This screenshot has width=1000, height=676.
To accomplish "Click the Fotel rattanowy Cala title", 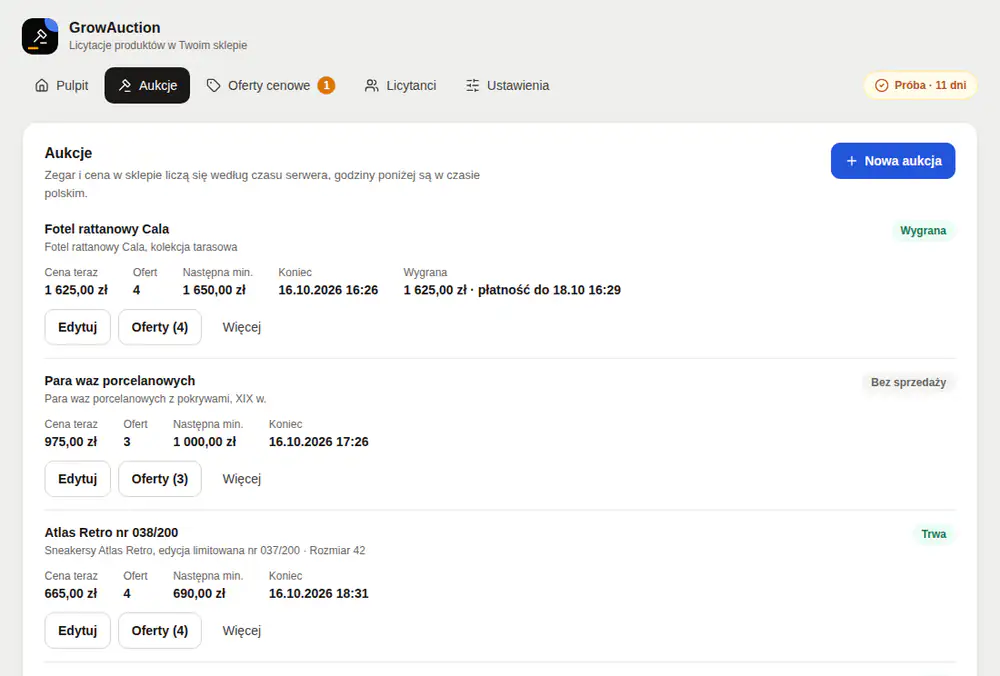I will tap(107, 229).
